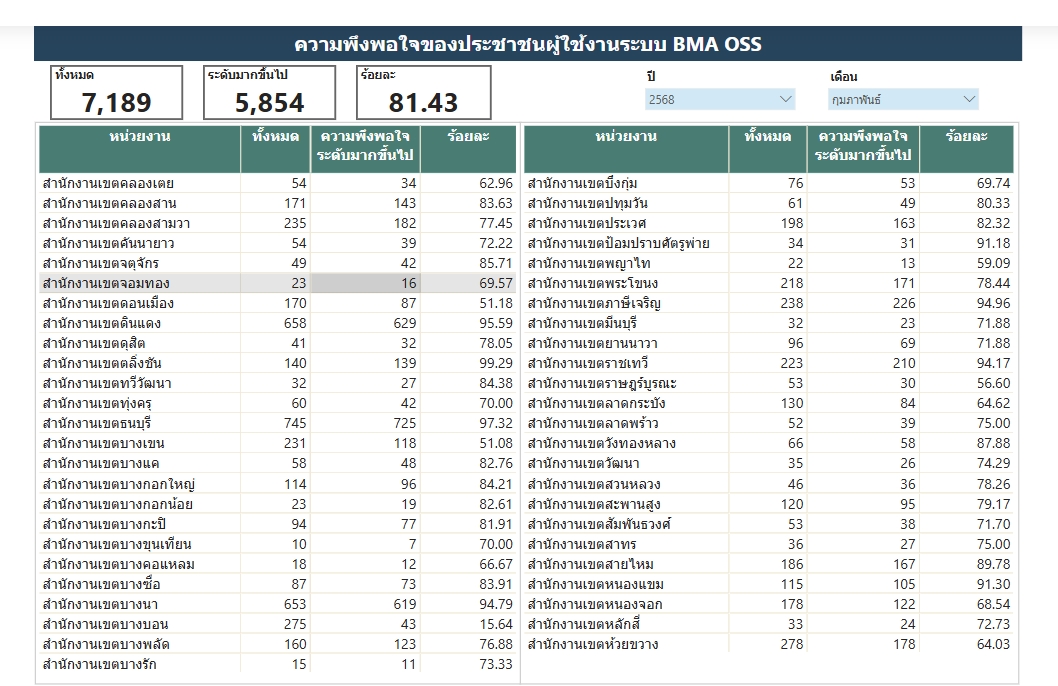Sort left table by ความพึงพอใจระดับมากขึ้นไป header
This screenshot has height=686, width=1058.
365,148
